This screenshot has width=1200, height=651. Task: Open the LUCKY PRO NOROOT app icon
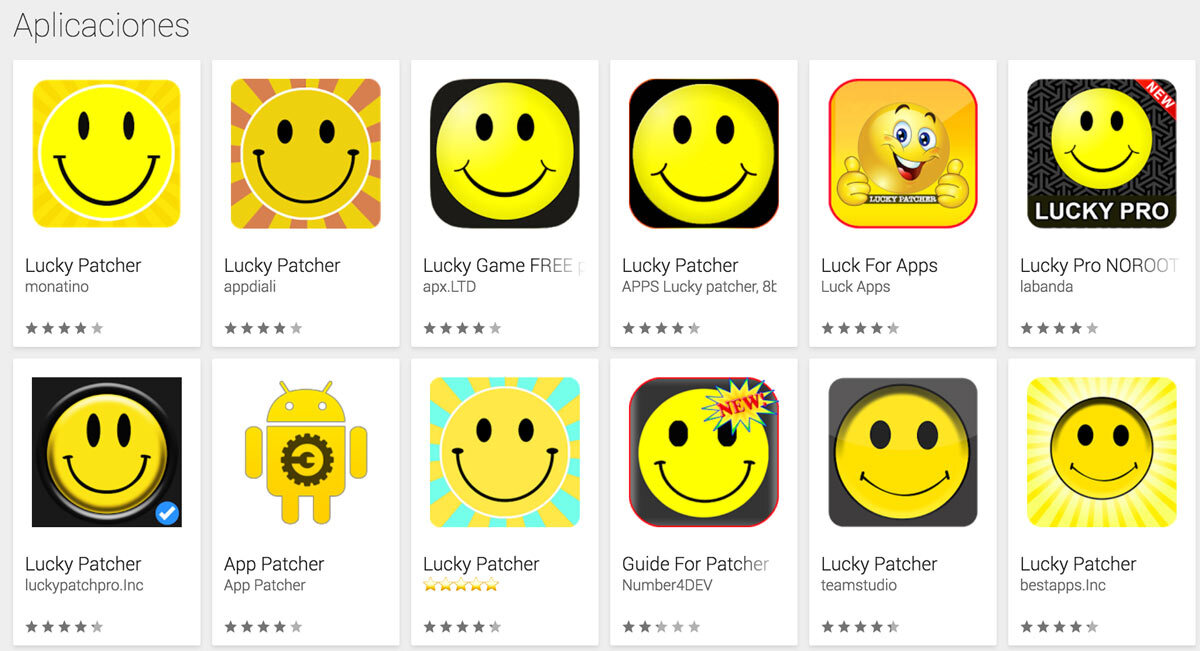click(1102, 153)
